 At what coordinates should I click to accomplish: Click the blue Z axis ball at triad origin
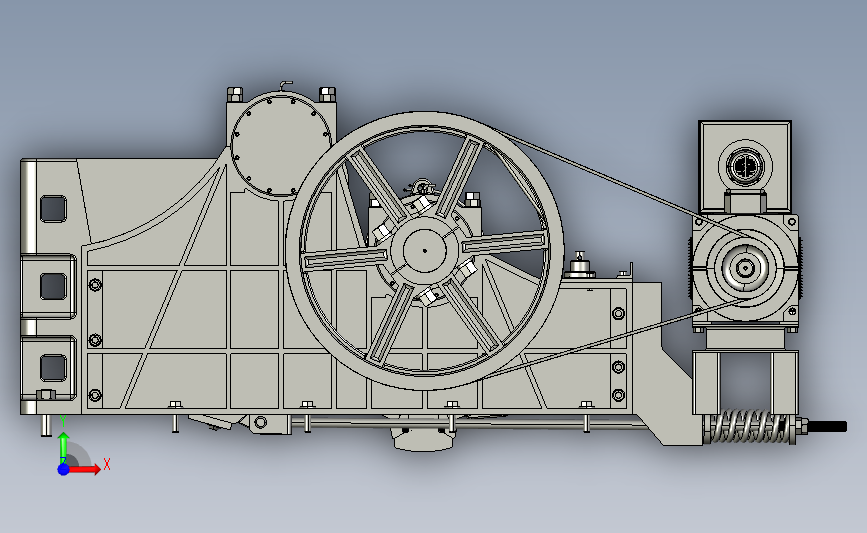click(x=64, y=469)
